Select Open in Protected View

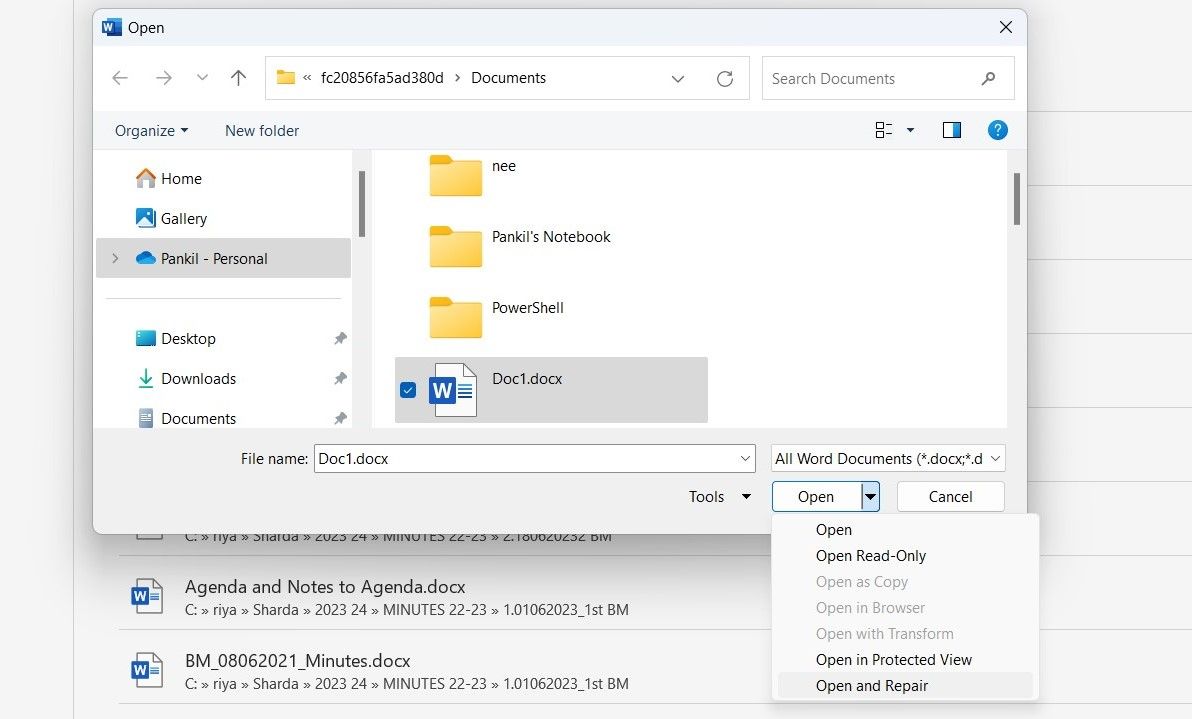coord(893,660)
